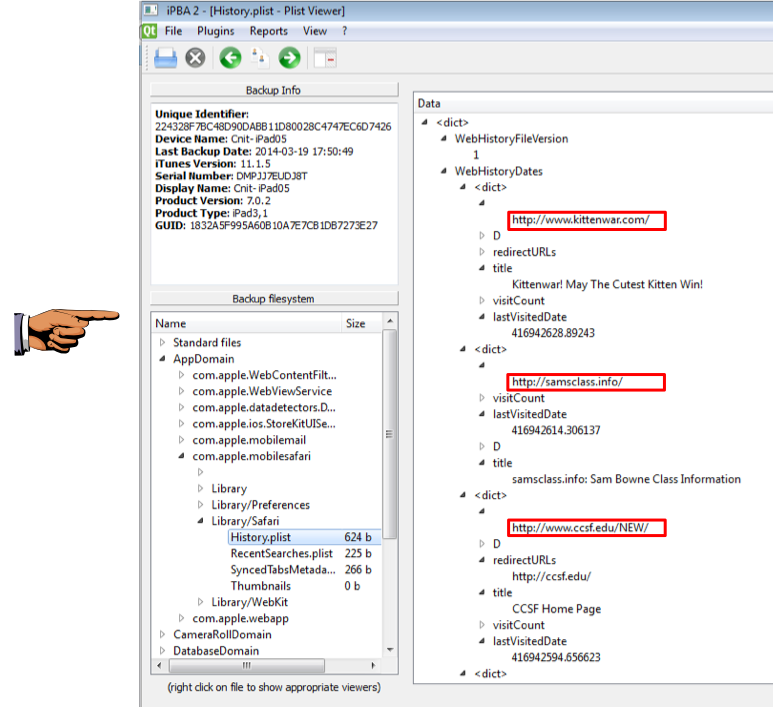
Task: Select value 416942614.306137
Action: 556,430
